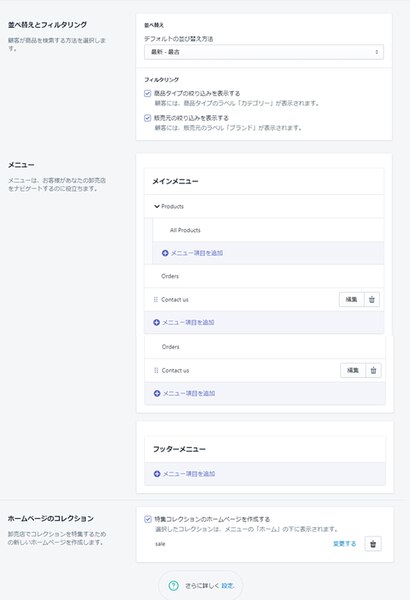The height and width of the screenshot is (600, 410).
Task: Click plus icon under All Products
Action: (x=165, y=253)
